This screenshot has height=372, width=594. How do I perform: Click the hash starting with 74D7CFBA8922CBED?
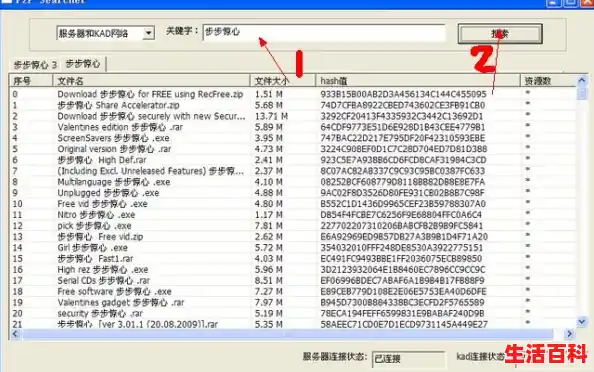[403, 105]
